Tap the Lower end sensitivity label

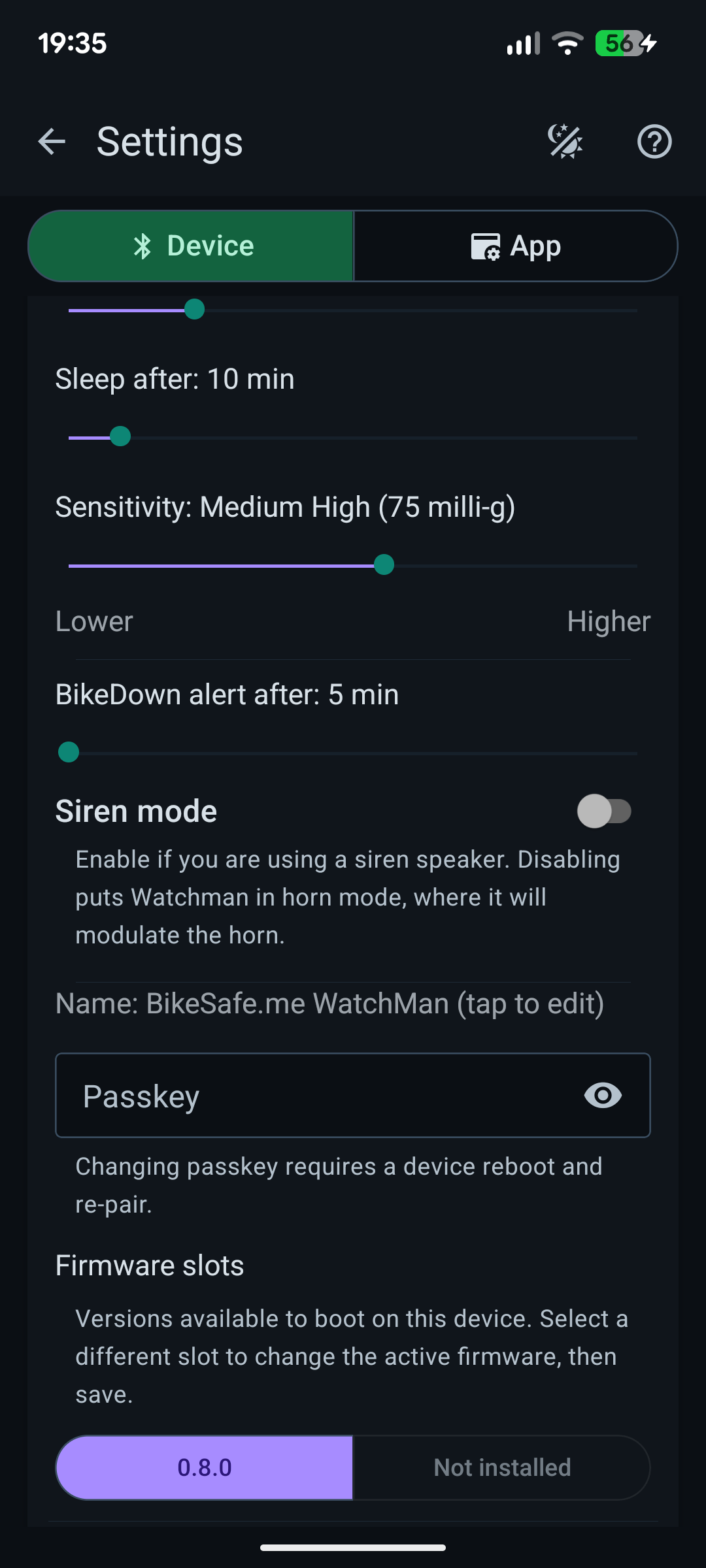[x=94, y=621]
